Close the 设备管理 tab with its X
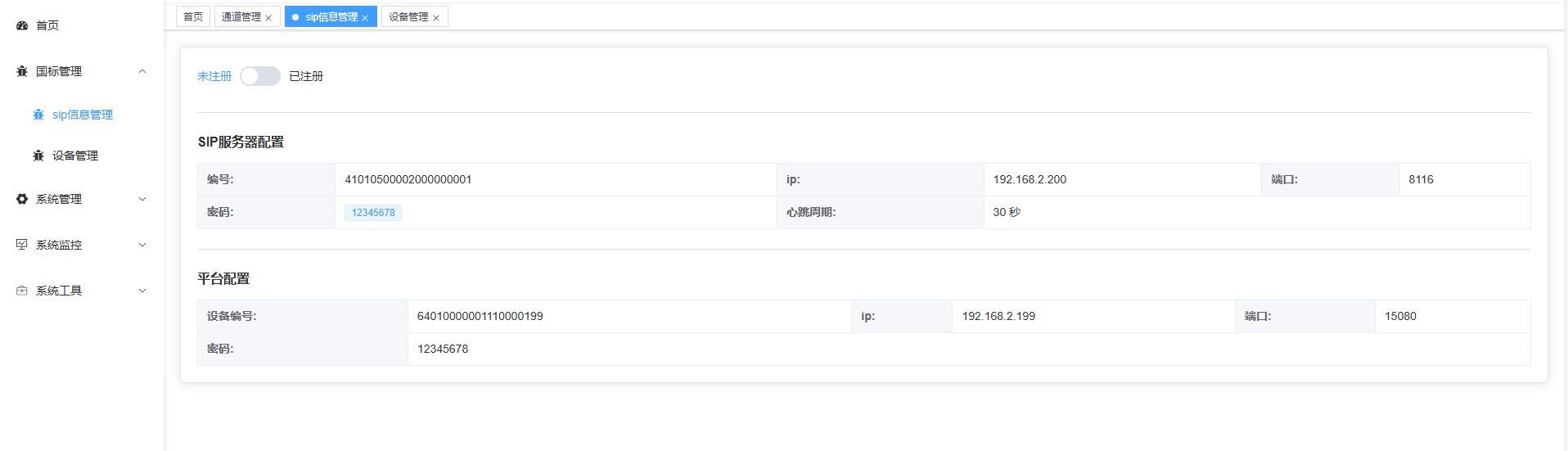This screenshot has width=1568, height=451. coord(436,18)
